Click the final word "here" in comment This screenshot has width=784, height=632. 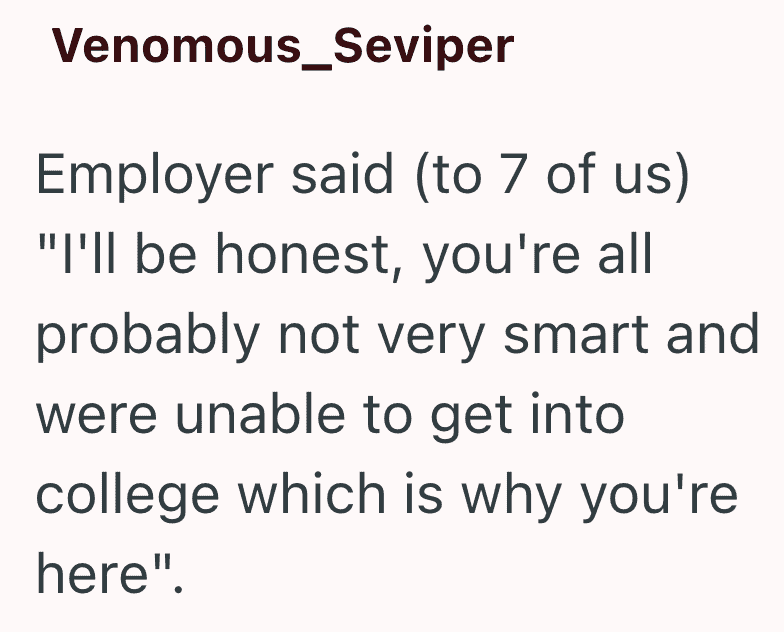[x=93, y=574]
